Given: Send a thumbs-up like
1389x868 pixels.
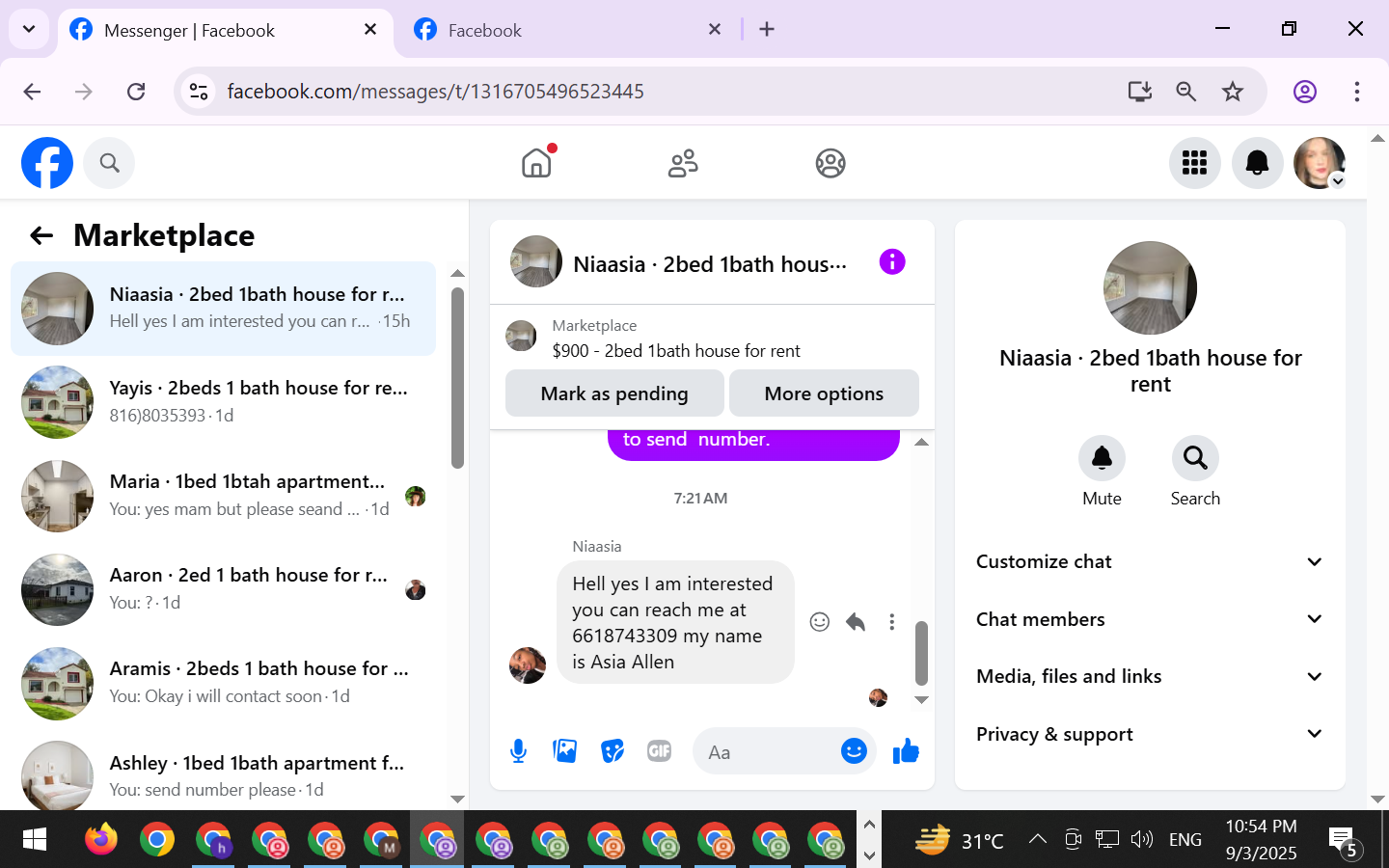Looking at the screenshot, I should pos(906,751).
